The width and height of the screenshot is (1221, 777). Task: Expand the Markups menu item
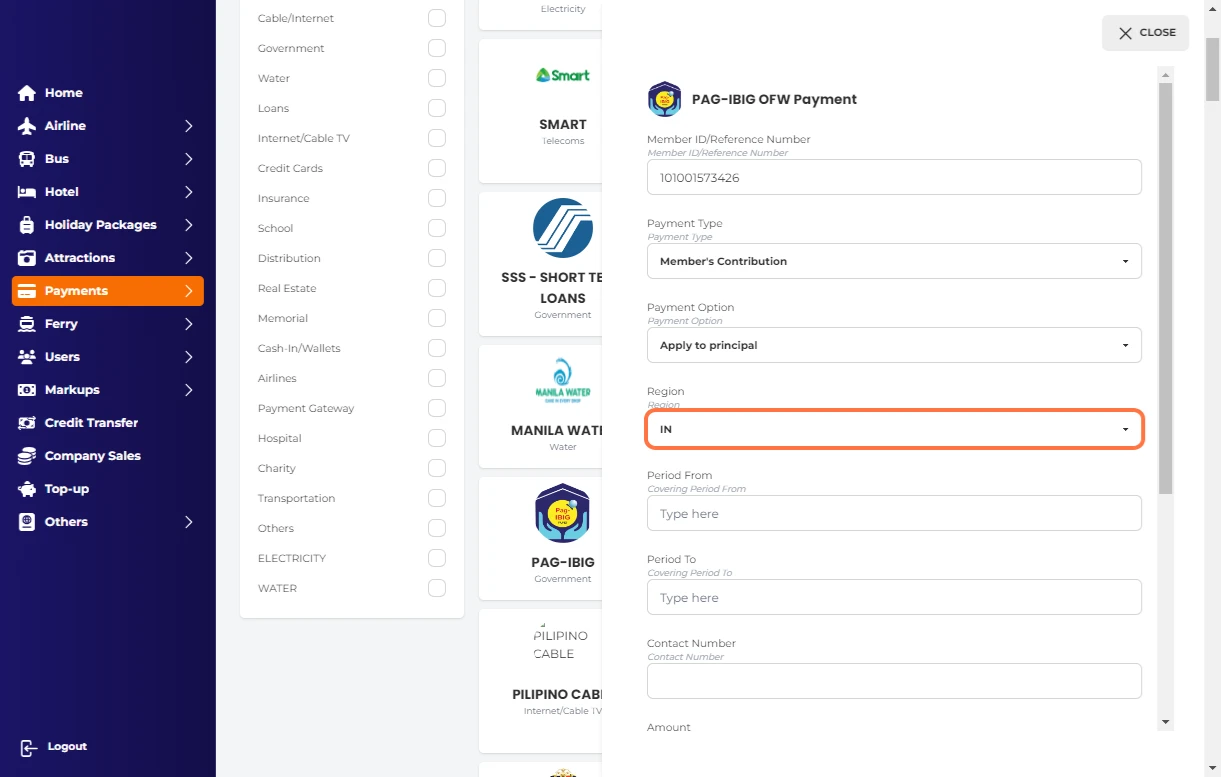107,390
